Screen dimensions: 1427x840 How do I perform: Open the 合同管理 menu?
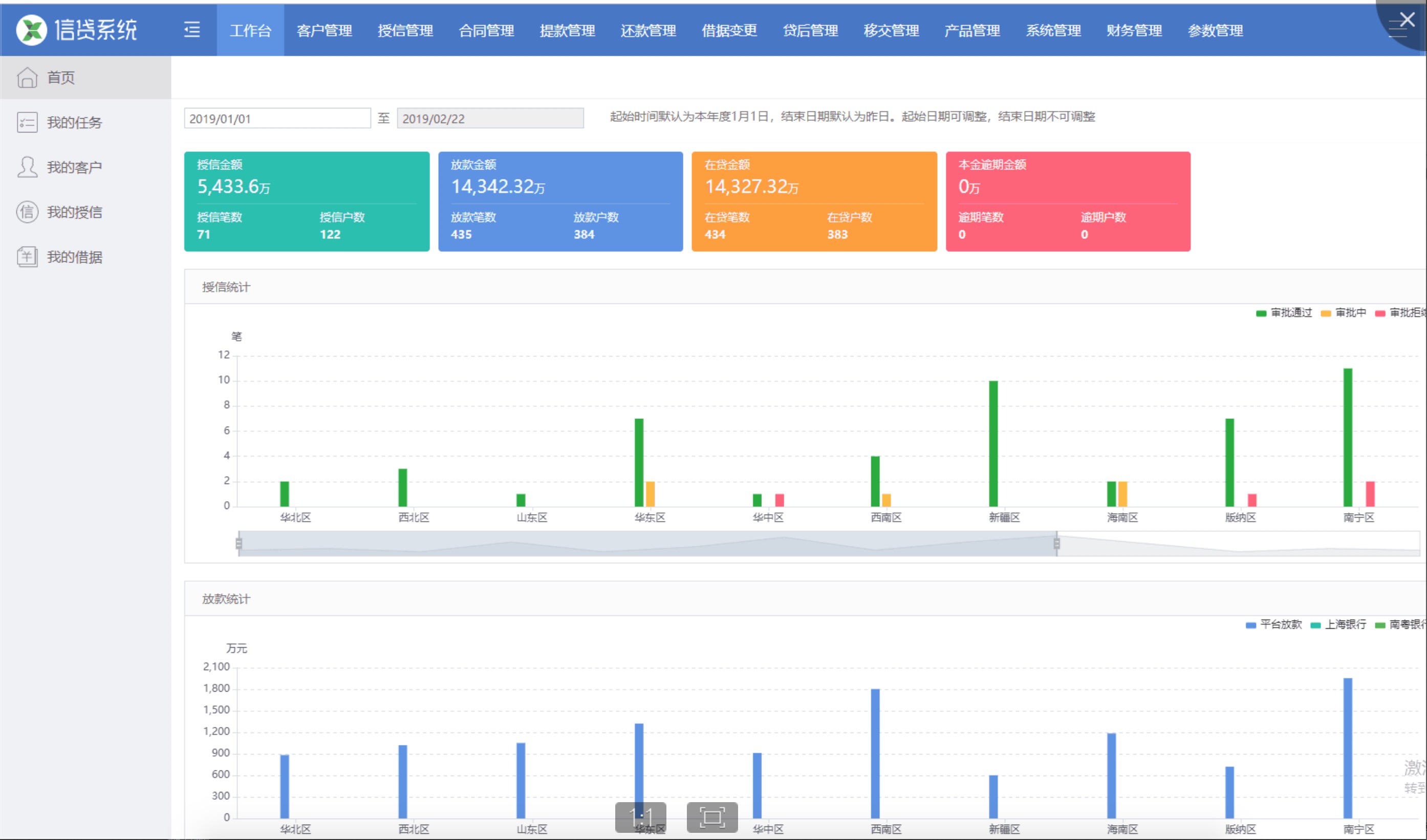click(x=486, y=31)
